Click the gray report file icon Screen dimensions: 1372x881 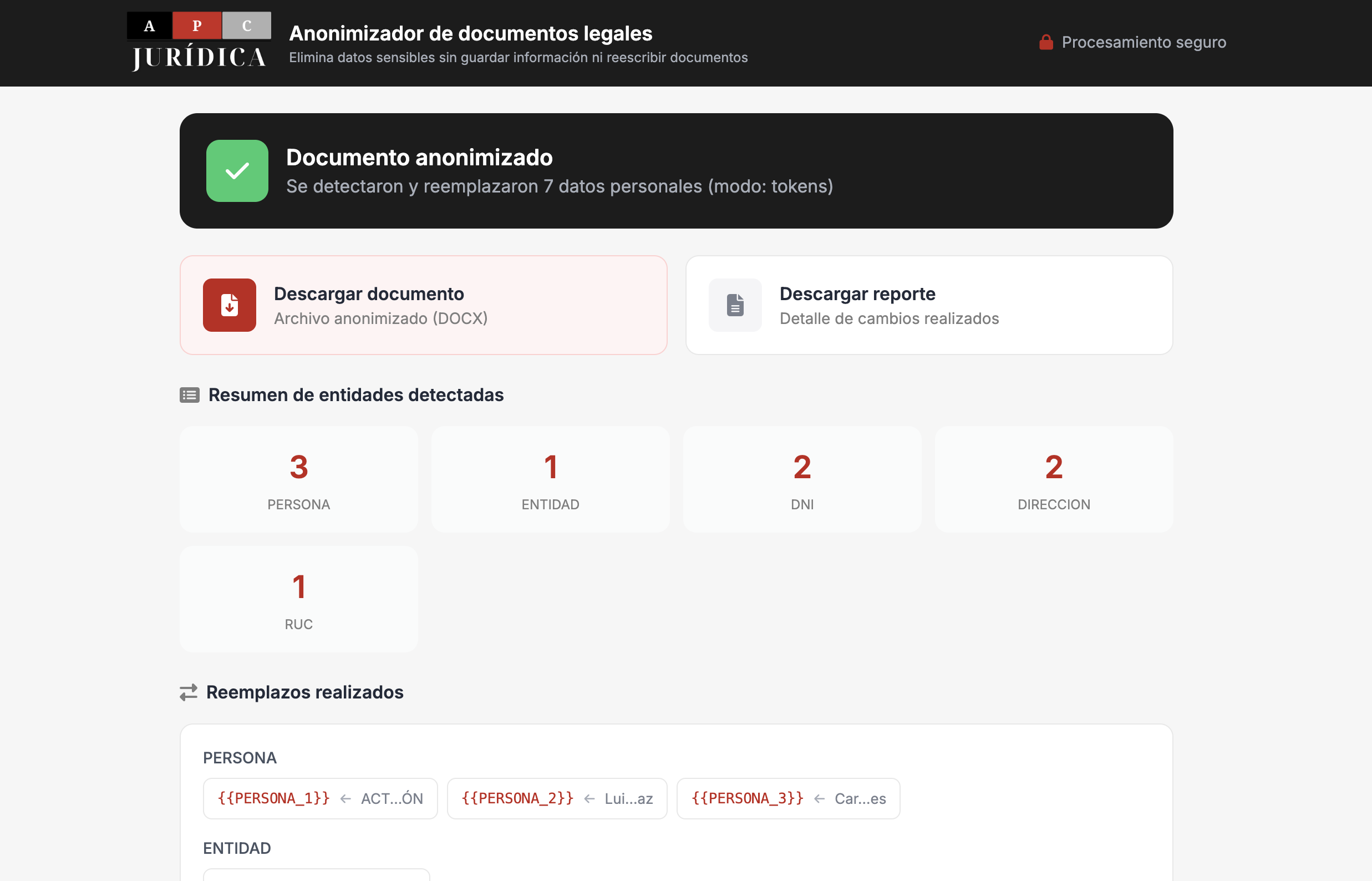tap(735, 305)
